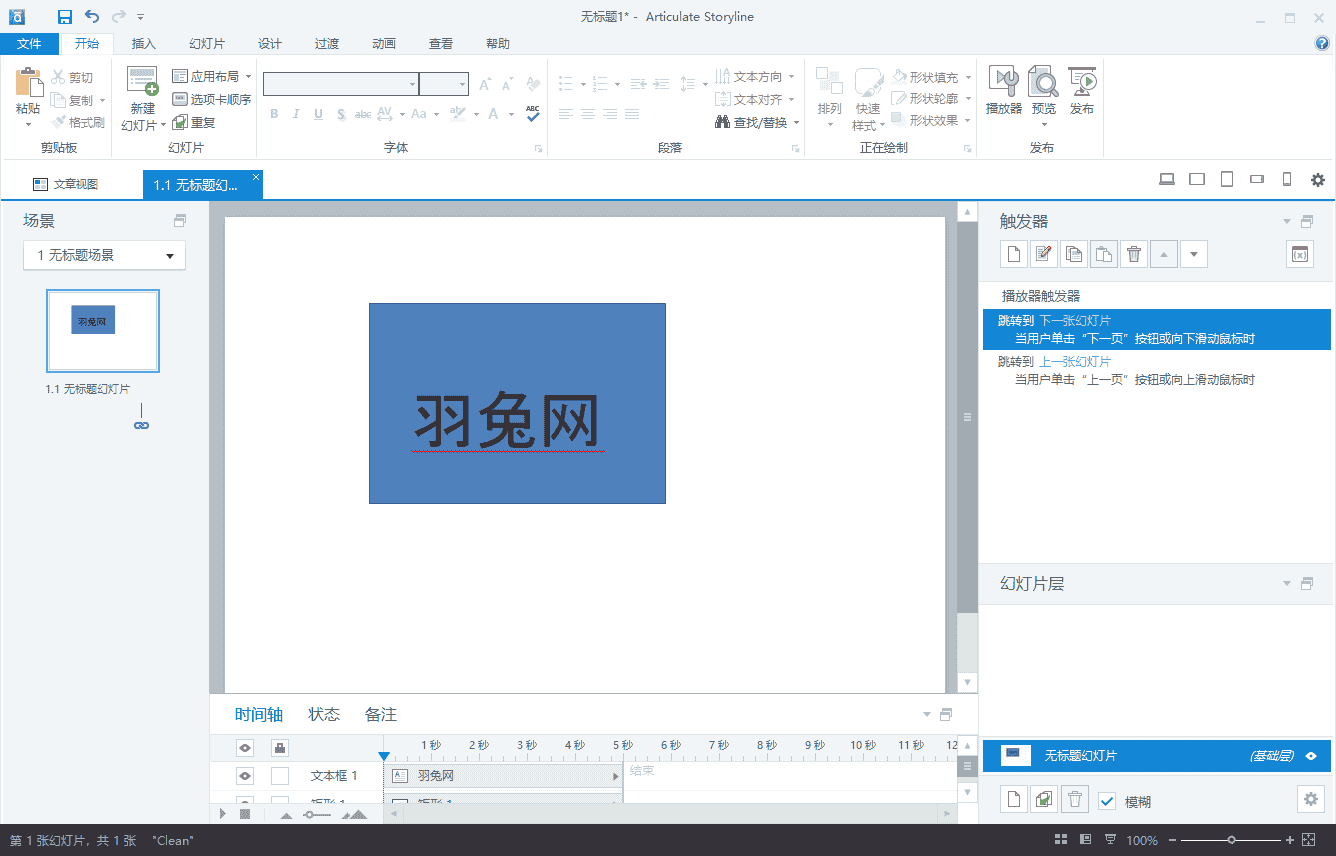This screenshot has width=1336, height=856.
Task: Open 查找/替换 with the binoculars icon
Action: point(722,121)
